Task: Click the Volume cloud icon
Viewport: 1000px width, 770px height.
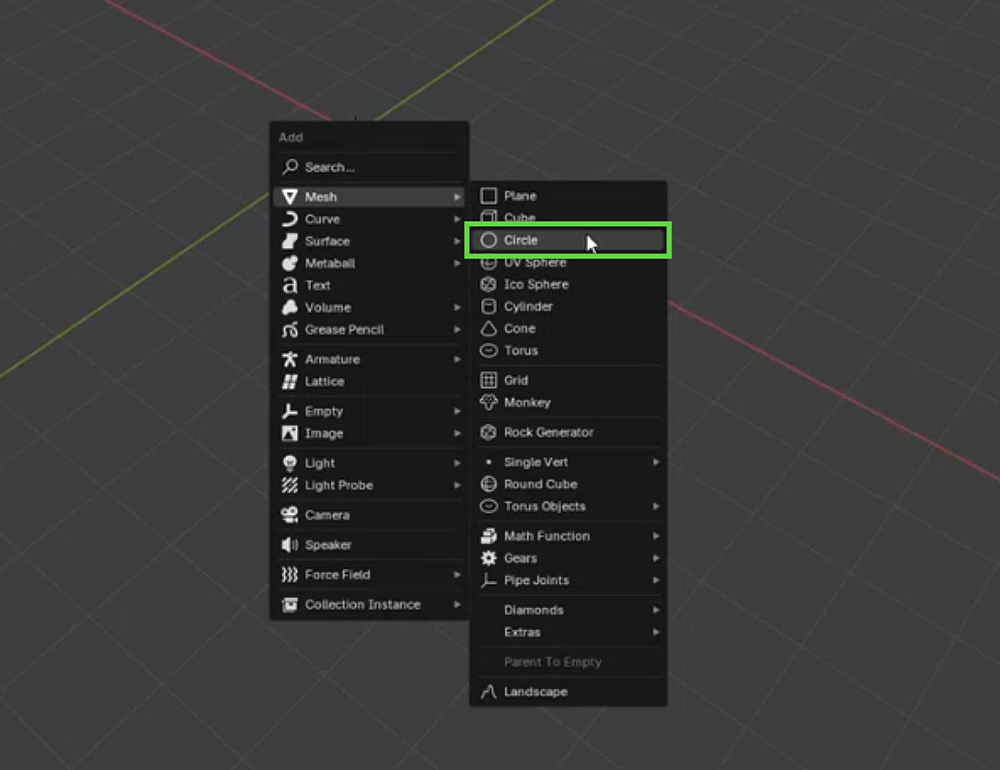Action: pyautogui.click(x=290, y=307)
